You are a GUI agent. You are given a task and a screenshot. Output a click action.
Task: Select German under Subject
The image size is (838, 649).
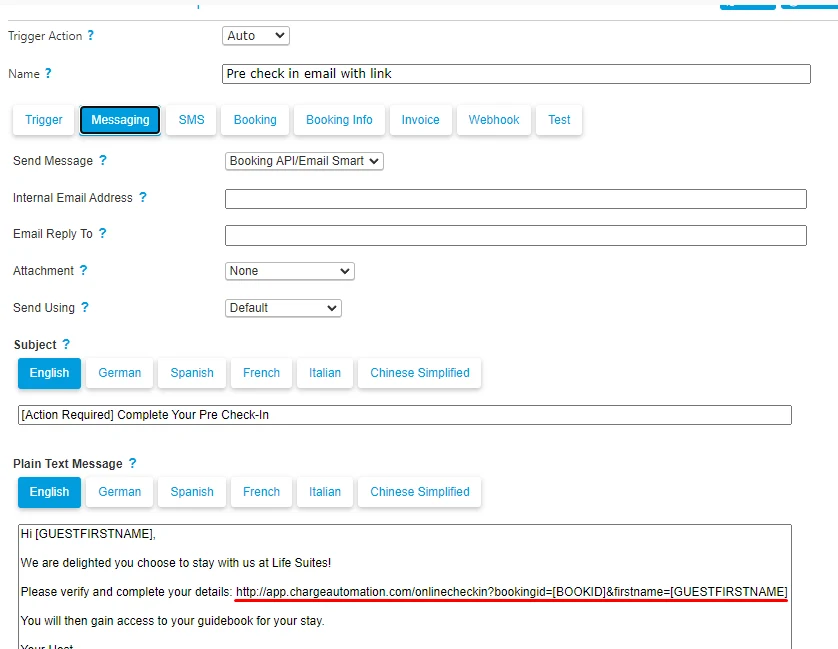[x=120, y=373]
